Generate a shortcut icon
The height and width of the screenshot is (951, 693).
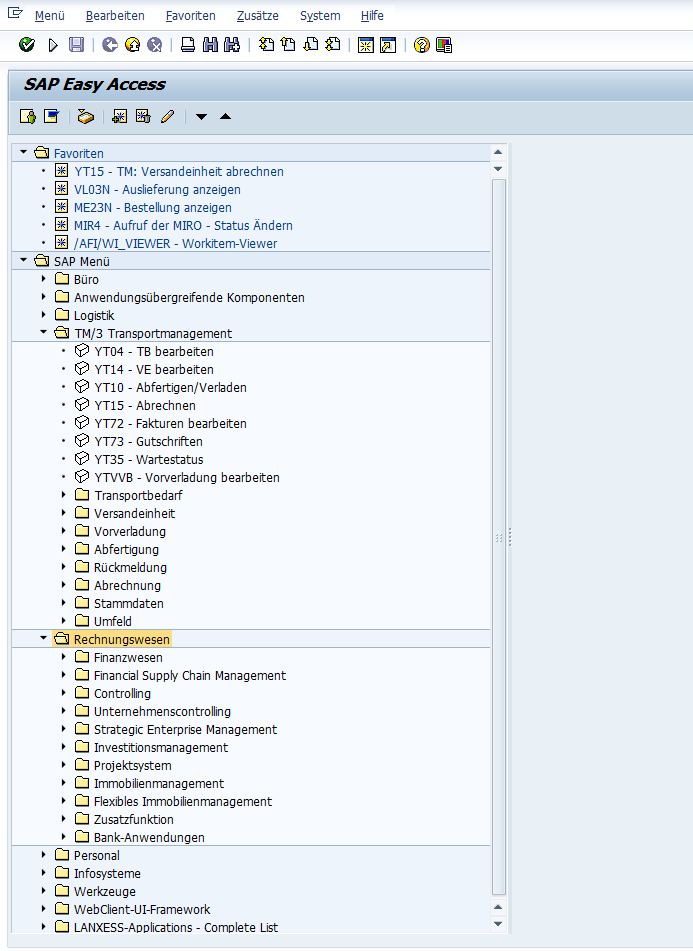[388, 45]
